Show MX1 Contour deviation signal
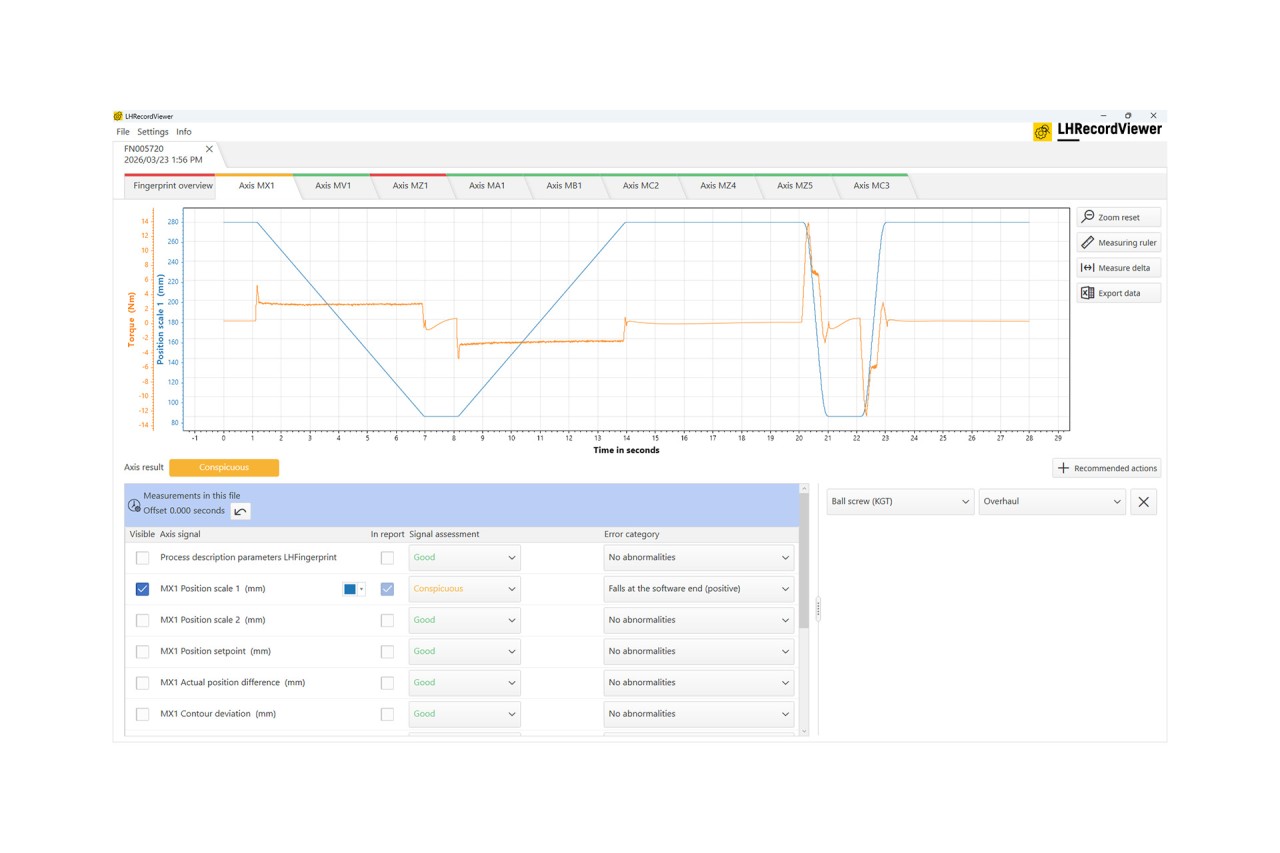Image resolution: width=1280 pixels, height=853 pixels. tap(142, 714)
